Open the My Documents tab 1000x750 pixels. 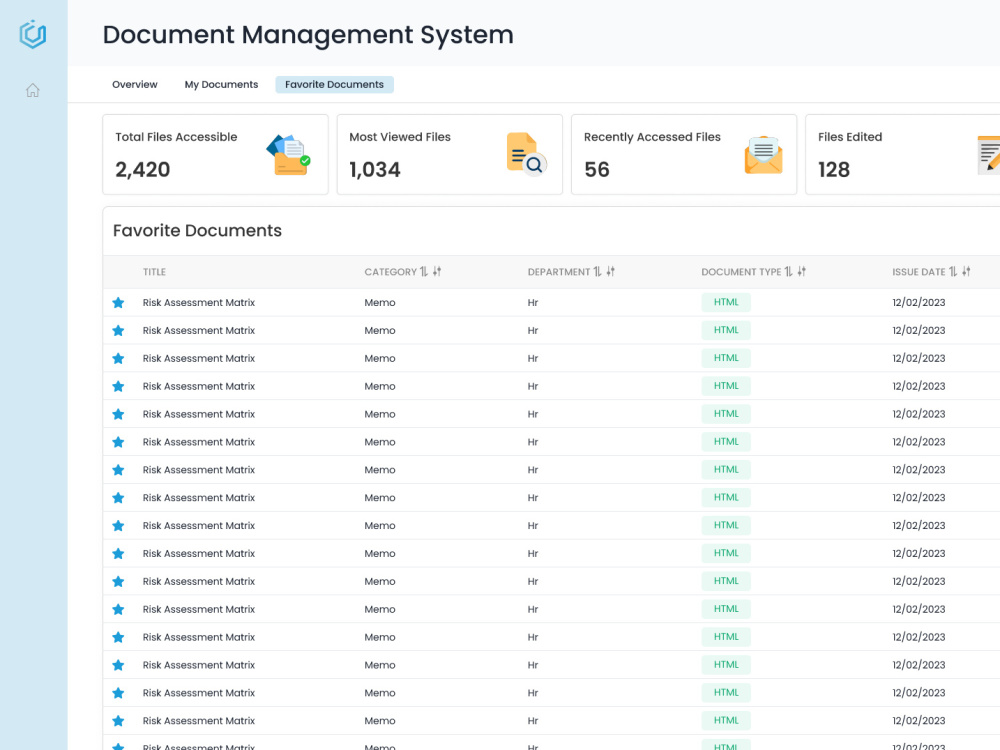pyautogui.click(x=221, y=84)
